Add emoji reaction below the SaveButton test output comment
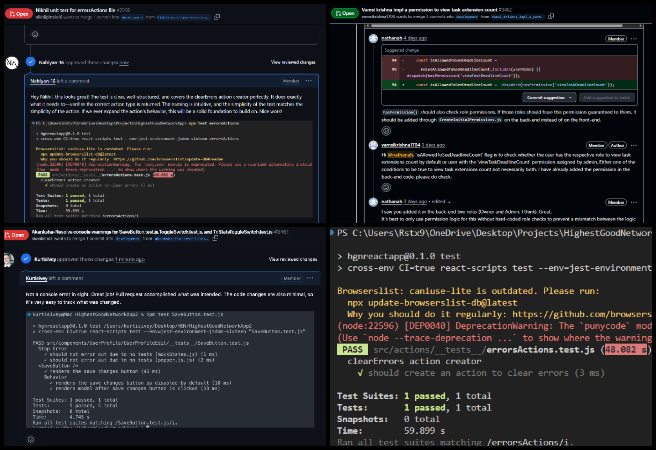The width and height of the screenshot is (656, 450). [x=30, y=439]
